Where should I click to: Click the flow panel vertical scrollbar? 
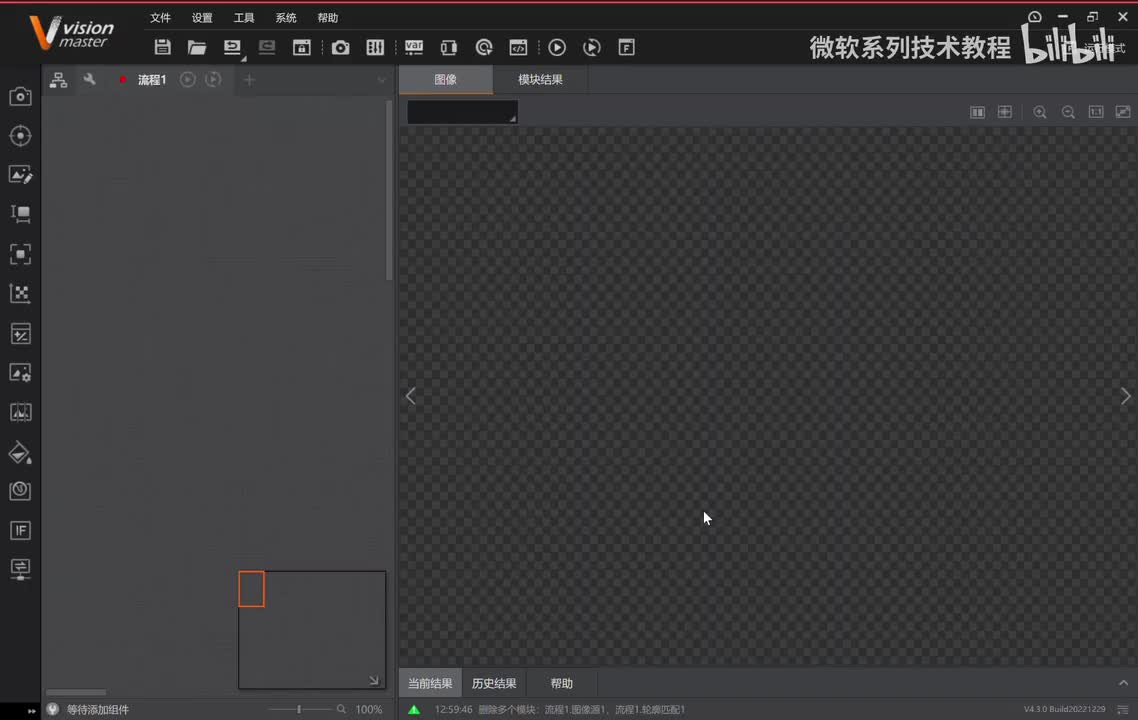[389, 190]
